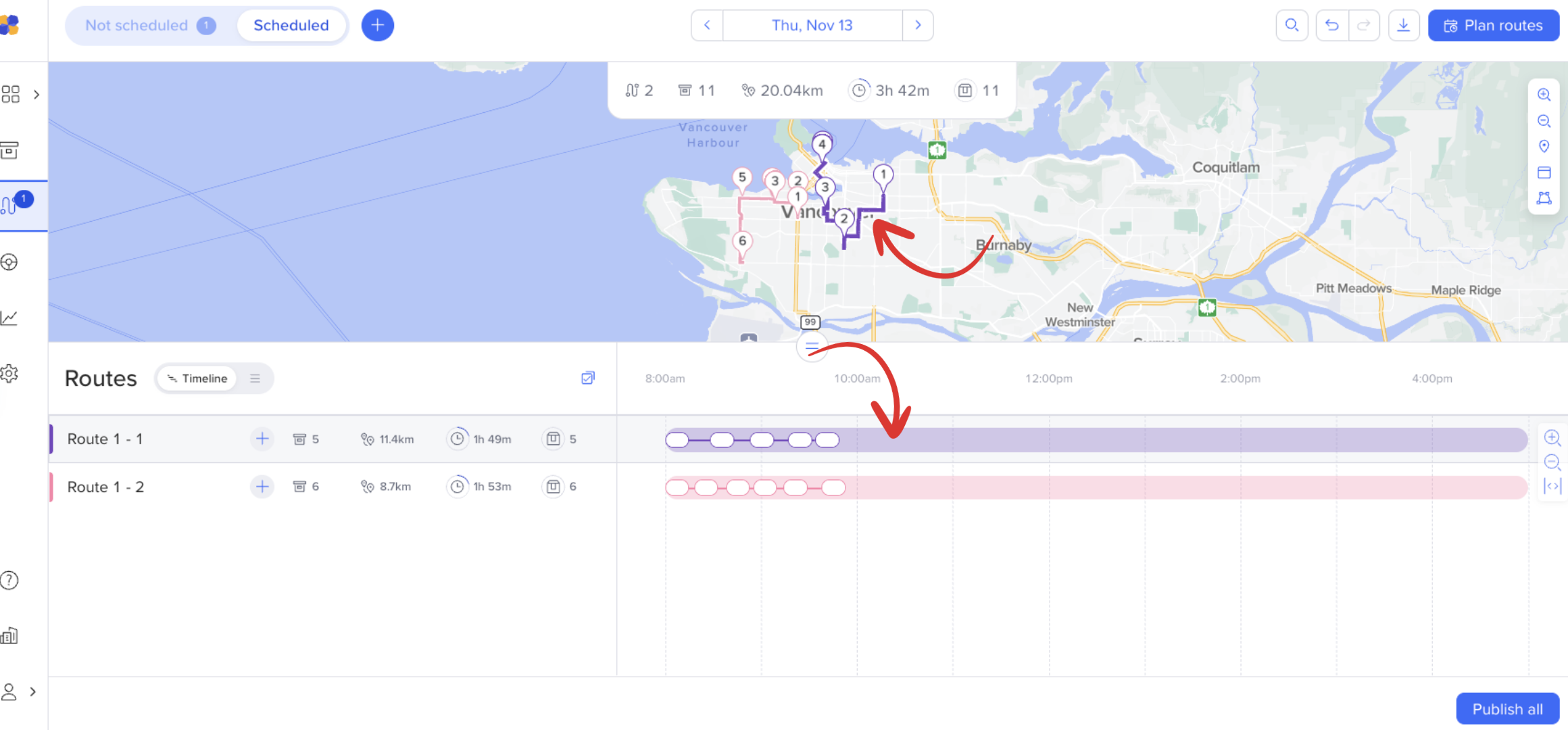Zoom in on the timeline

coord(1552,437)
